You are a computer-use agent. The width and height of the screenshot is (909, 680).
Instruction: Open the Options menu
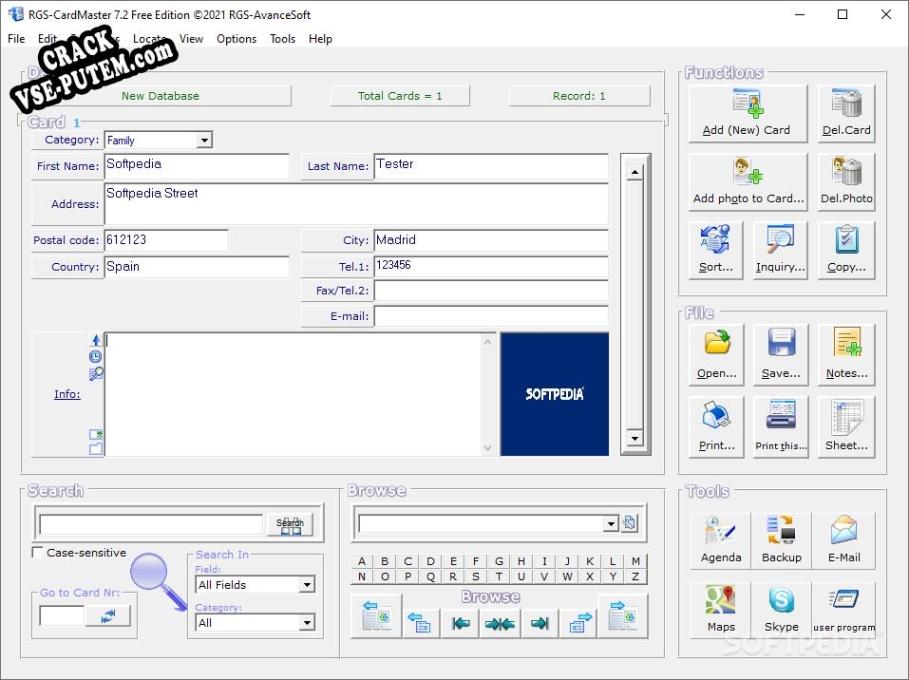(237, 38)
